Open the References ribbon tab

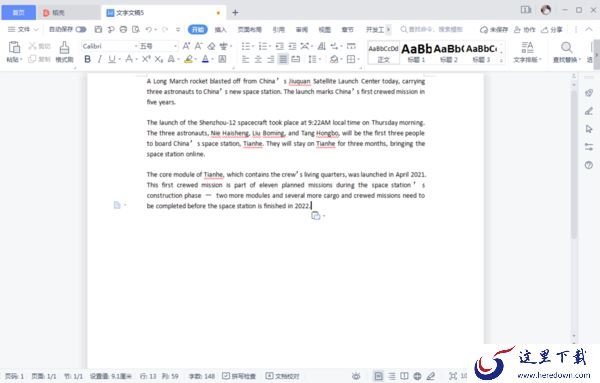(279, 29)
